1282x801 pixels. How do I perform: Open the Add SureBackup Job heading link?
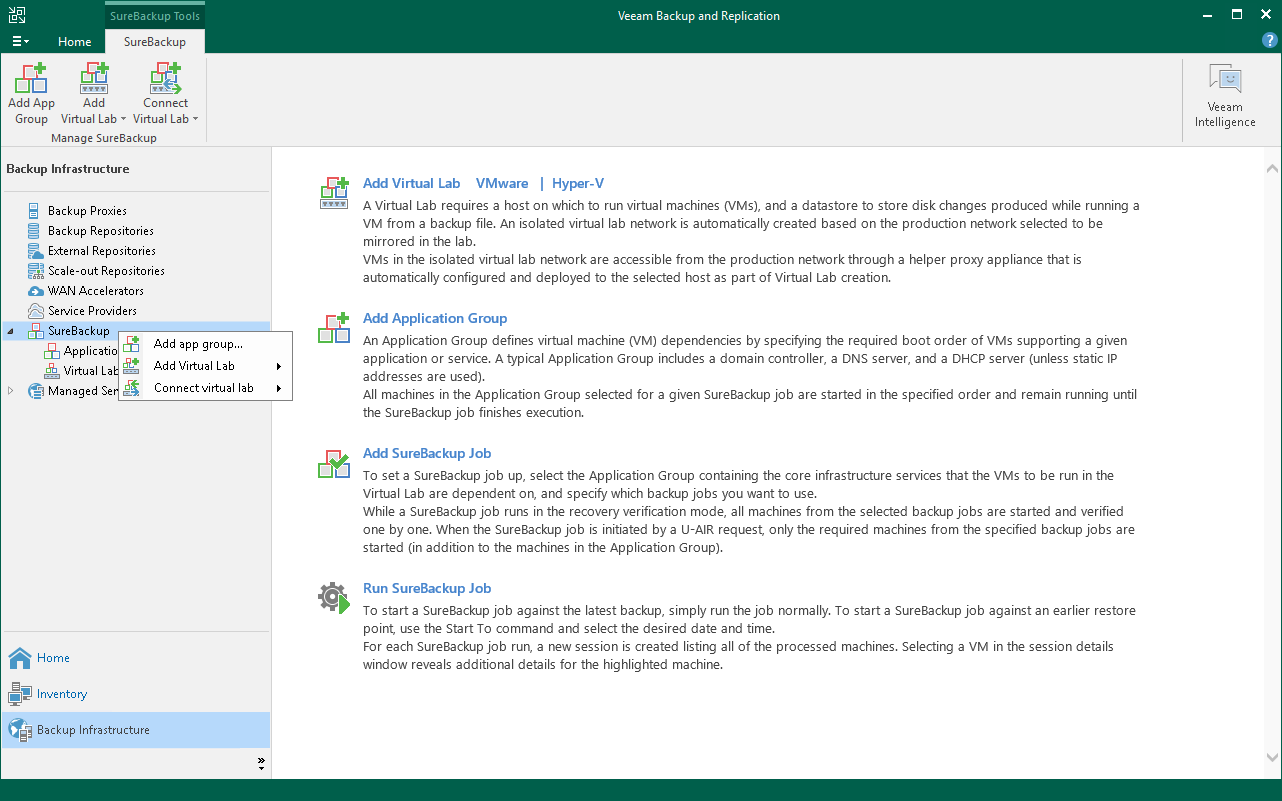427,454
